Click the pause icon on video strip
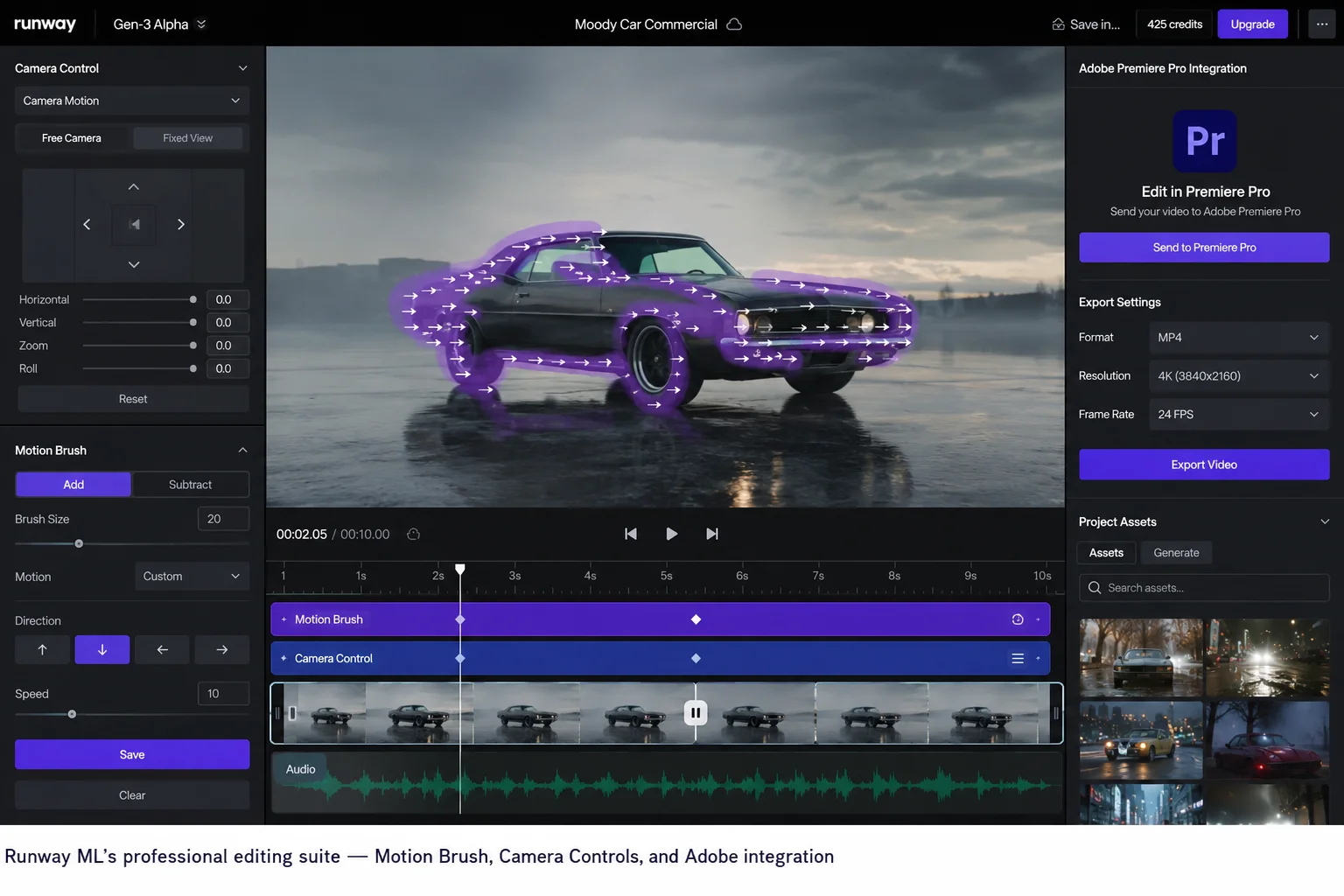1344x896 pixels. pyautogui.click(x=696, y=713)
